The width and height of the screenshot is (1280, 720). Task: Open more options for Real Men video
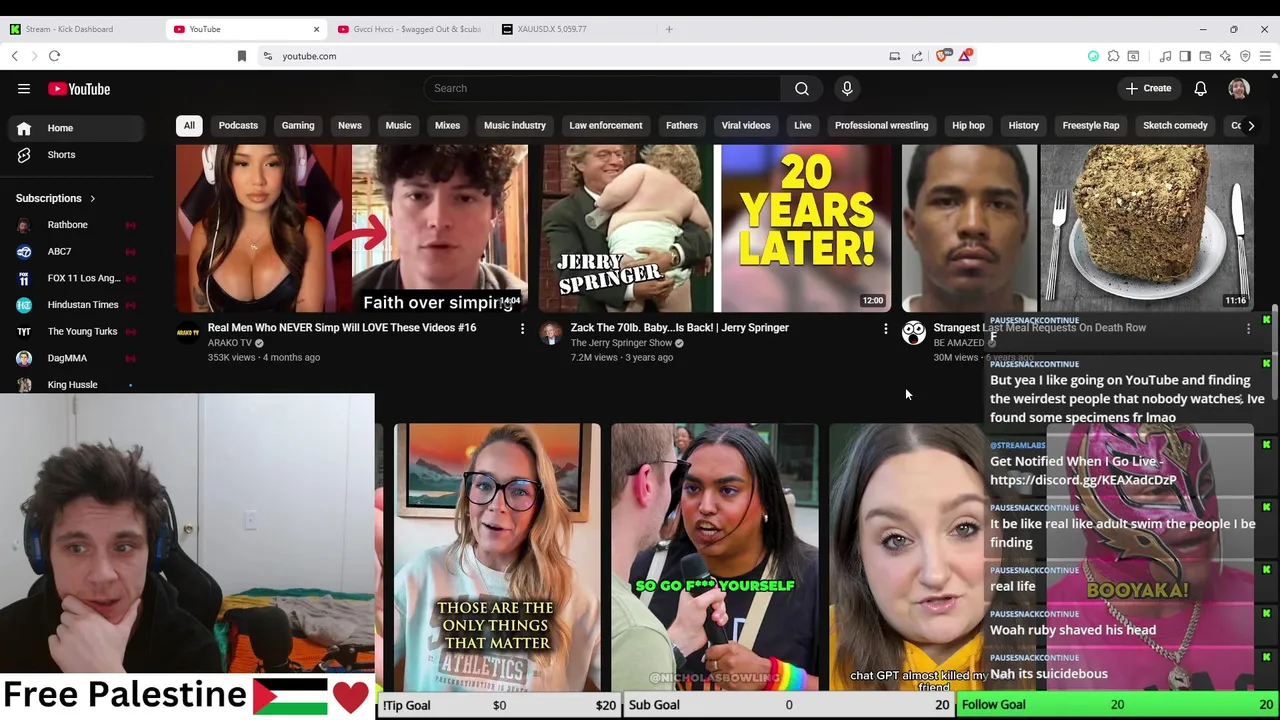tap(522, 328)
